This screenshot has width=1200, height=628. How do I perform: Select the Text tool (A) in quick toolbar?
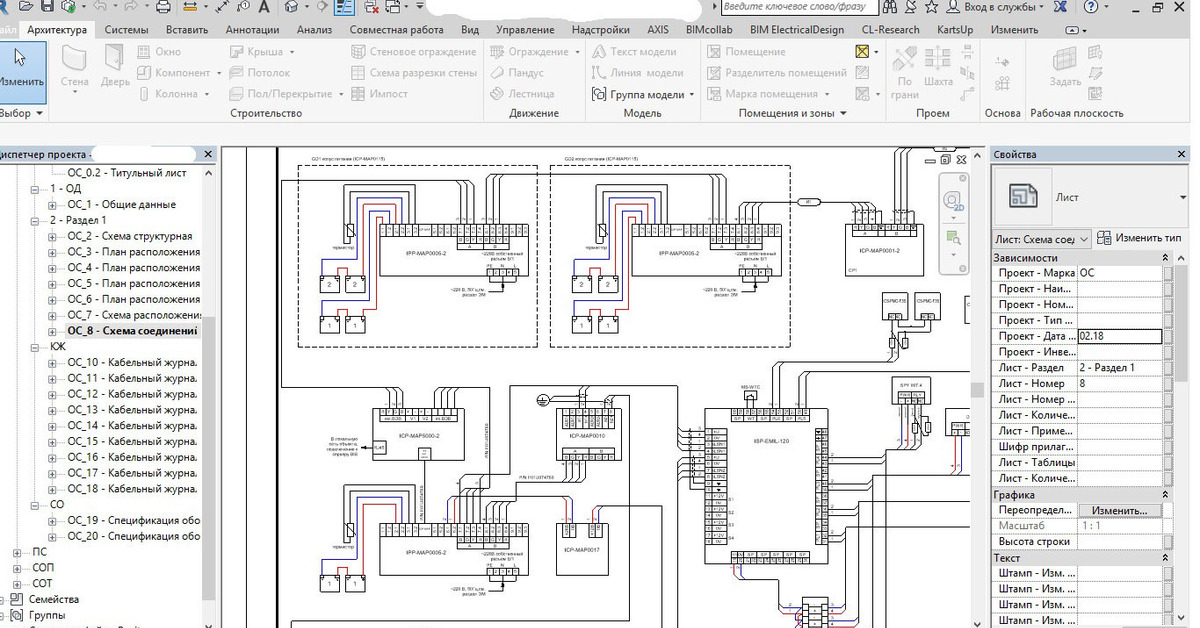(263, 8)
